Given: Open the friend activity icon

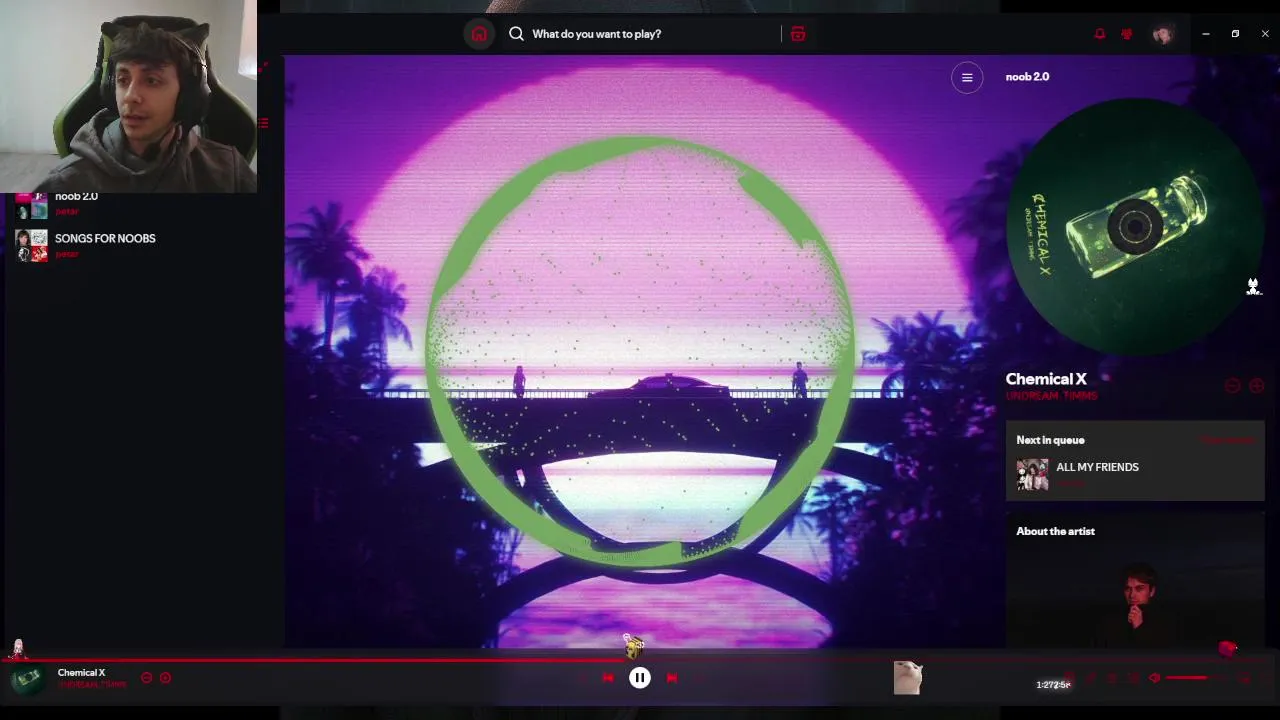Looking at the screenshot, I should click(x=1127, y=34).
